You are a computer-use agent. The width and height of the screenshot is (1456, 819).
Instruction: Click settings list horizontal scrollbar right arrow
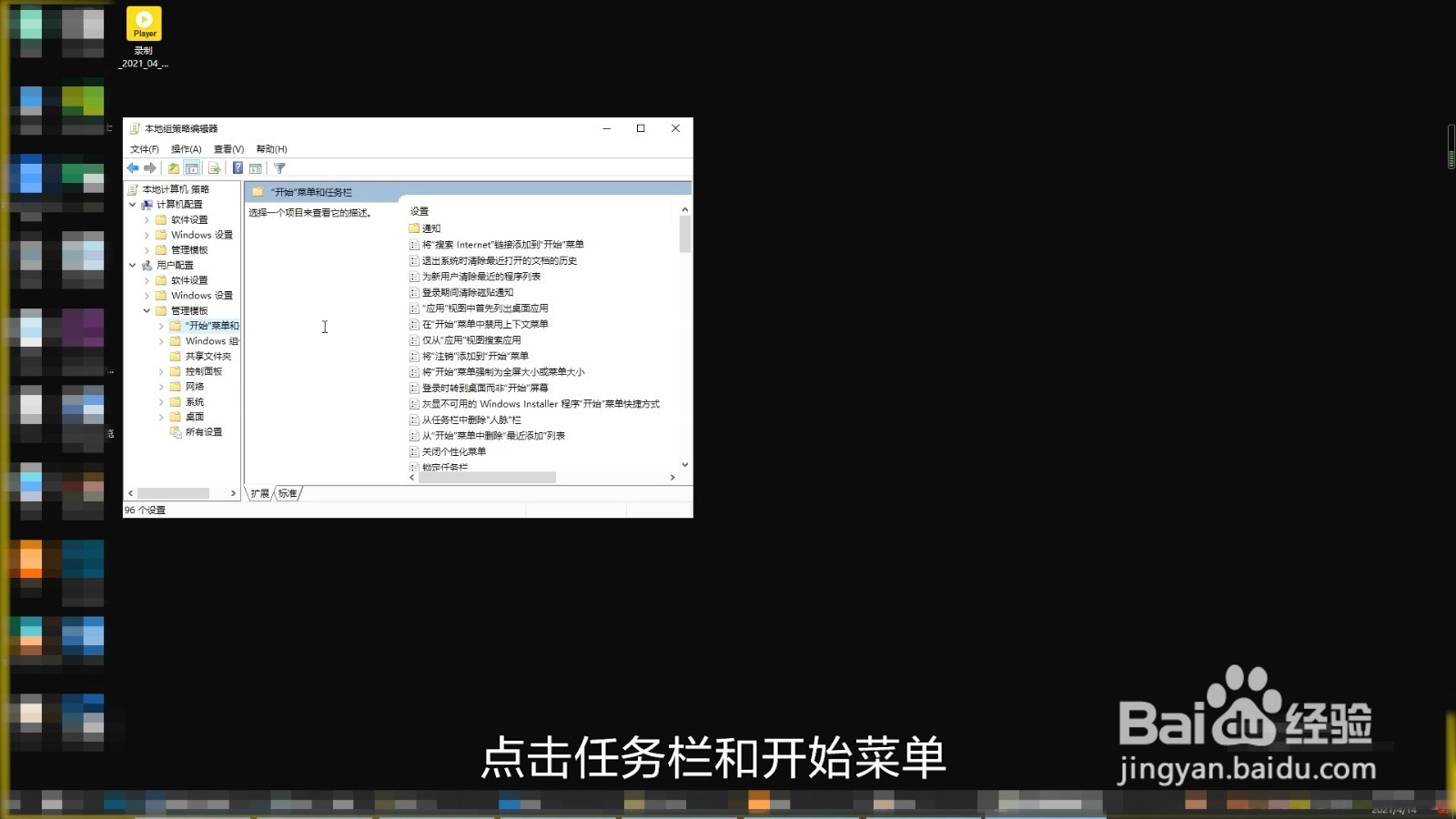(x=672, y=478)
